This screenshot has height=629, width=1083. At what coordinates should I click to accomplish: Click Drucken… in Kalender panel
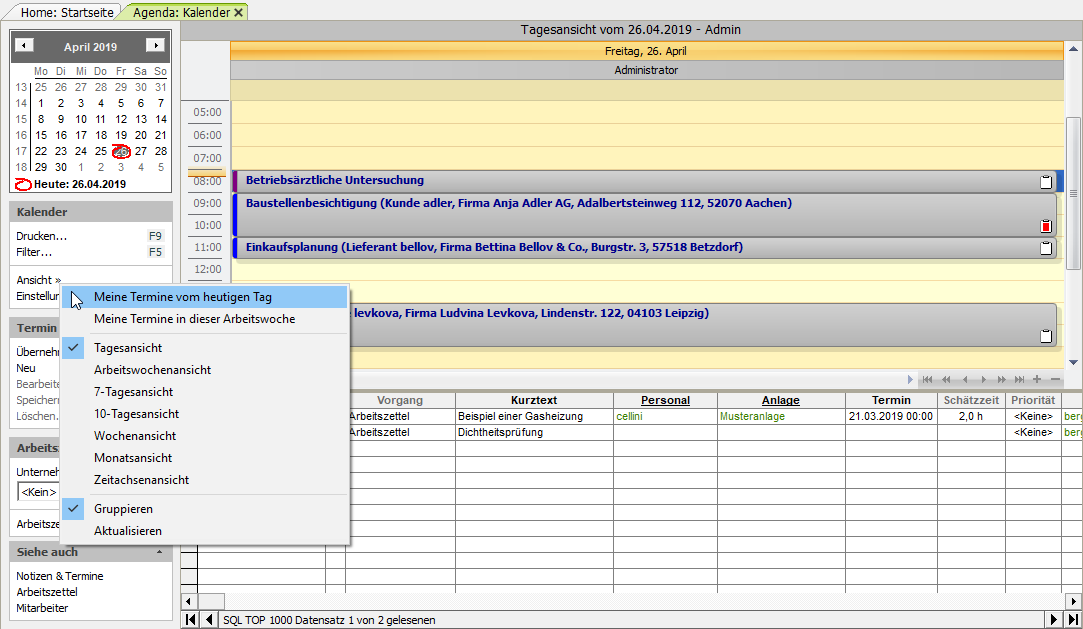pos(41,236)
